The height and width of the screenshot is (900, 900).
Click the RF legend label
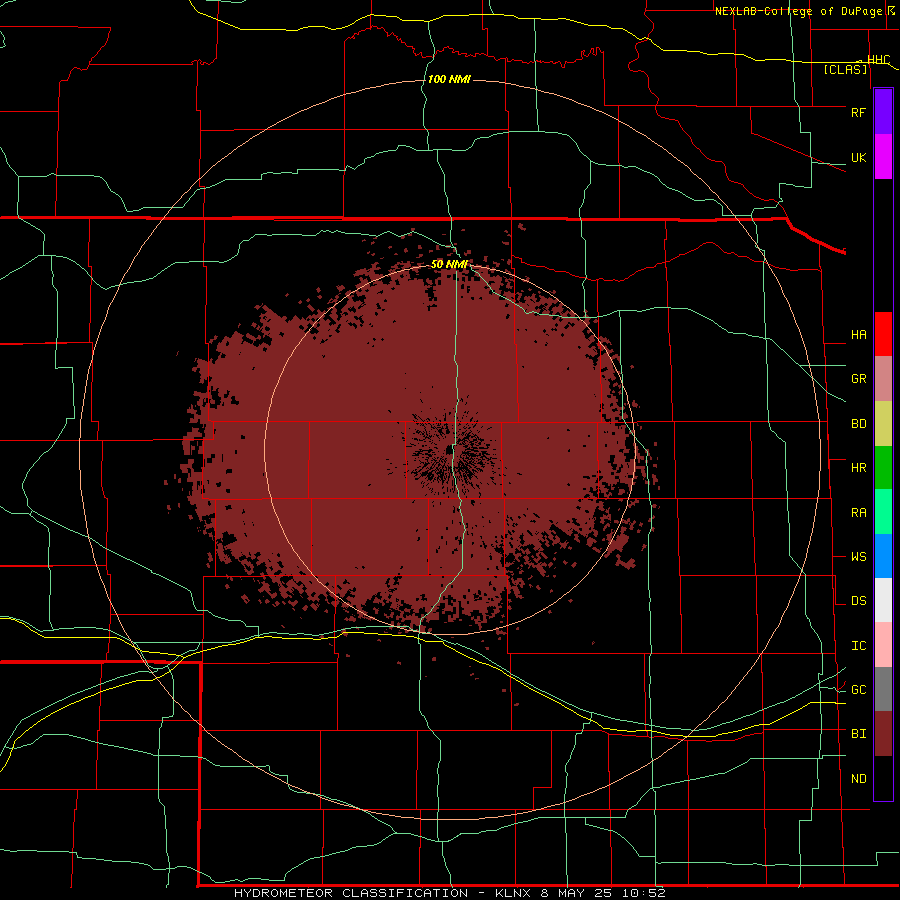pyautogui.click(x=858, y=112)
